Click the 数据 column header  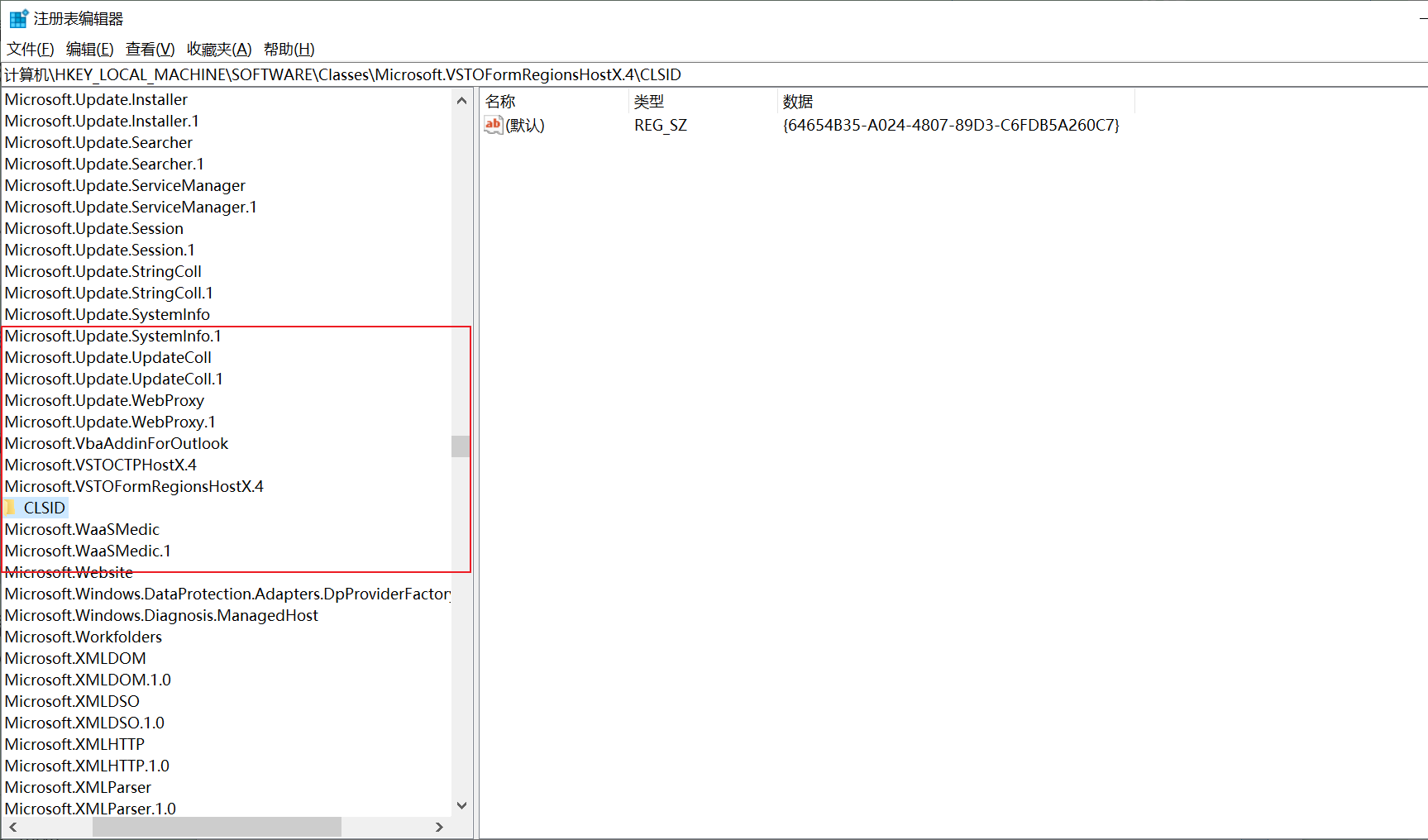point(956,102)
